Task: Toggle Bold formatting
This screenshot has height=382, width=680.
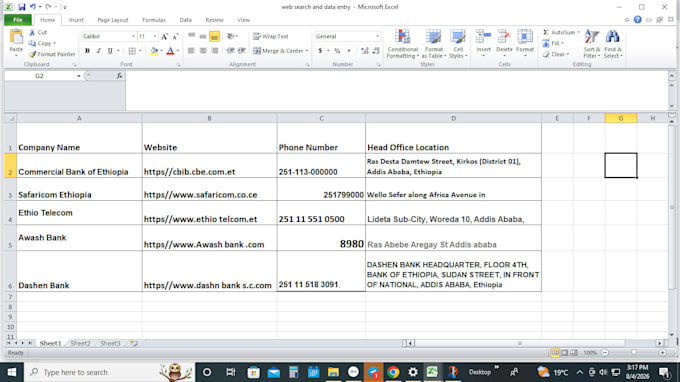Action: [87, 51]
